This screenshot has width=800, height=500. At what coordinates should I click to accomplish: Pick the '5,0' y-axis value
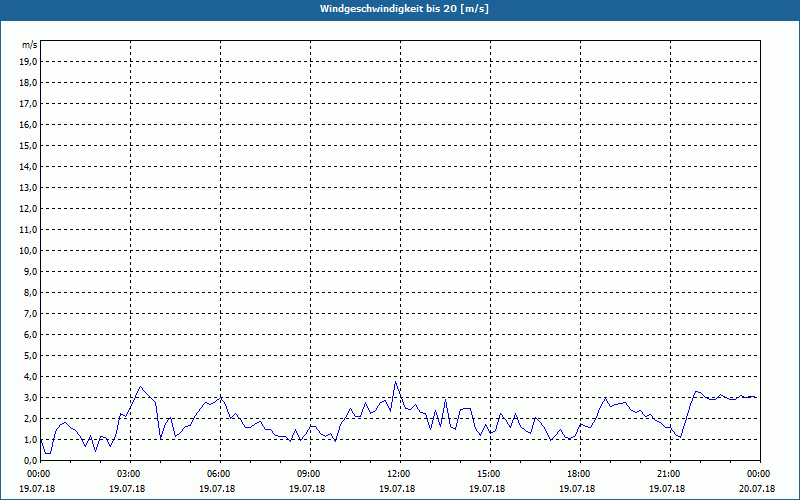click(x=30, y=356)
